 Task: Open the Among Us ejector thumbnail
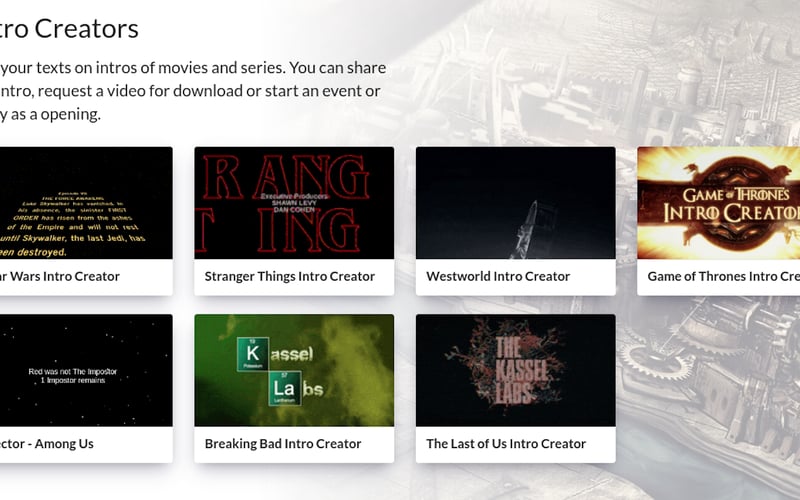86,370
